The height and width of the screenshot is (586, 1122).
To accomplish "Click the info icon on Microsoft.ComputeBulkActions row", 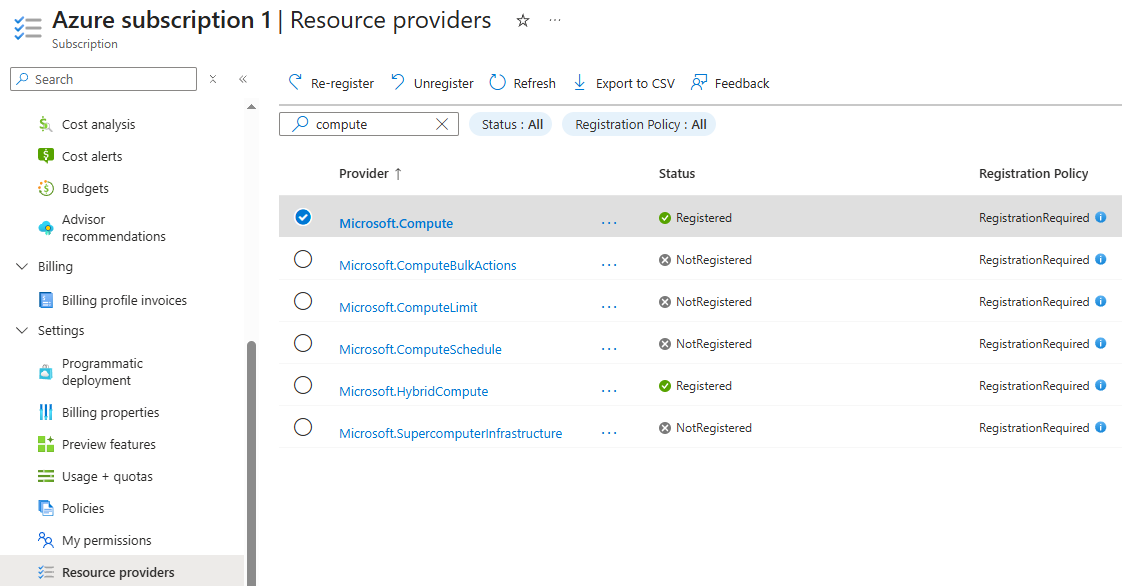I will tap(1101, 259).
